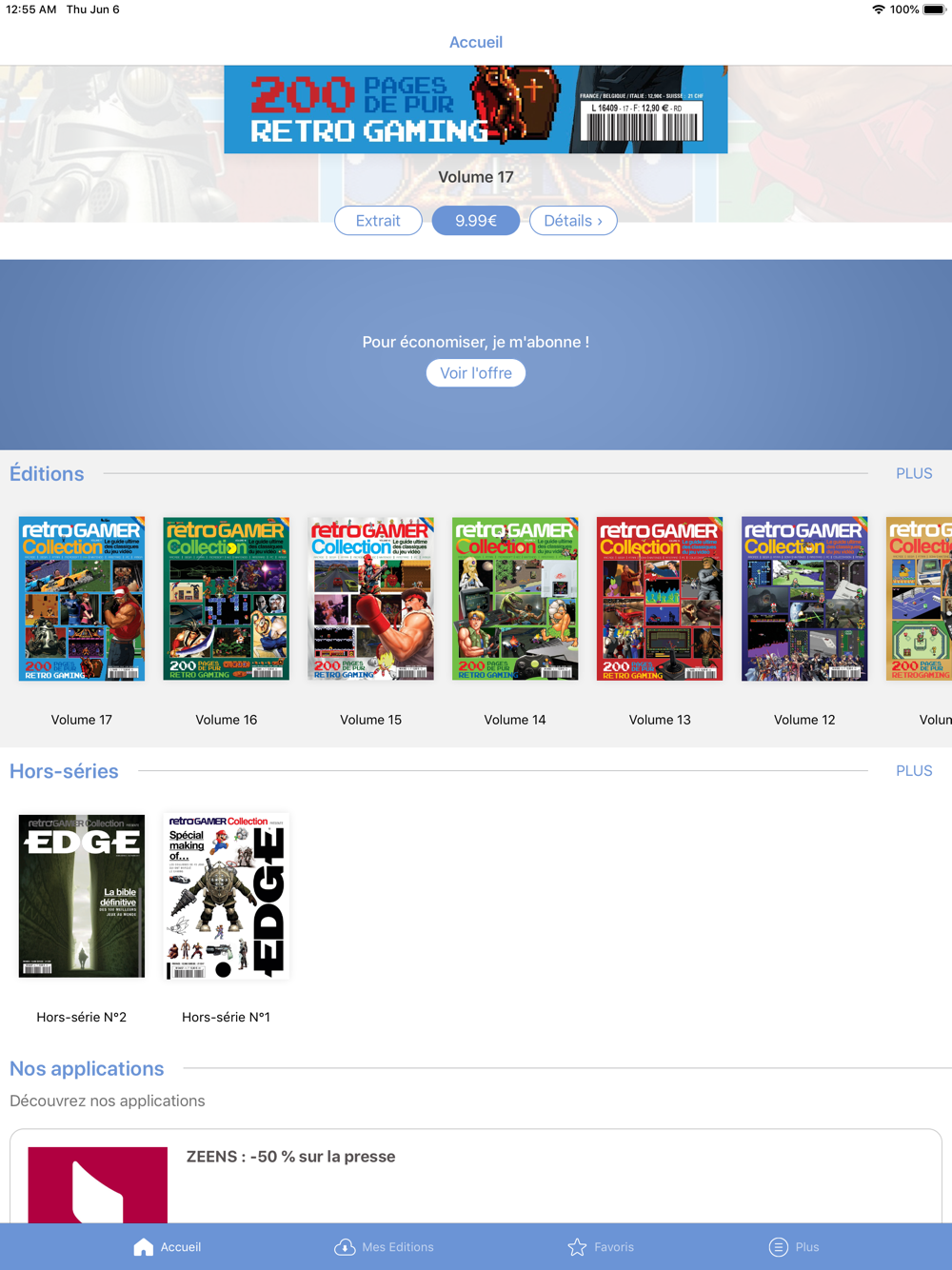Tap the Favoris star icon
Viewport: 952px width, 1270px height.
coord(577,1247)
